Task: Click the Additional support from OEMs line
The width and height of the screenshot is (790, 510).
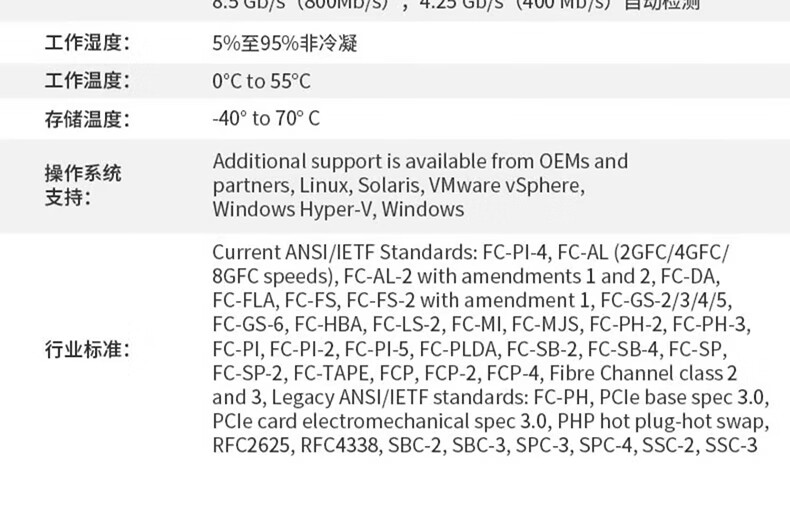Action: point(420,161)
